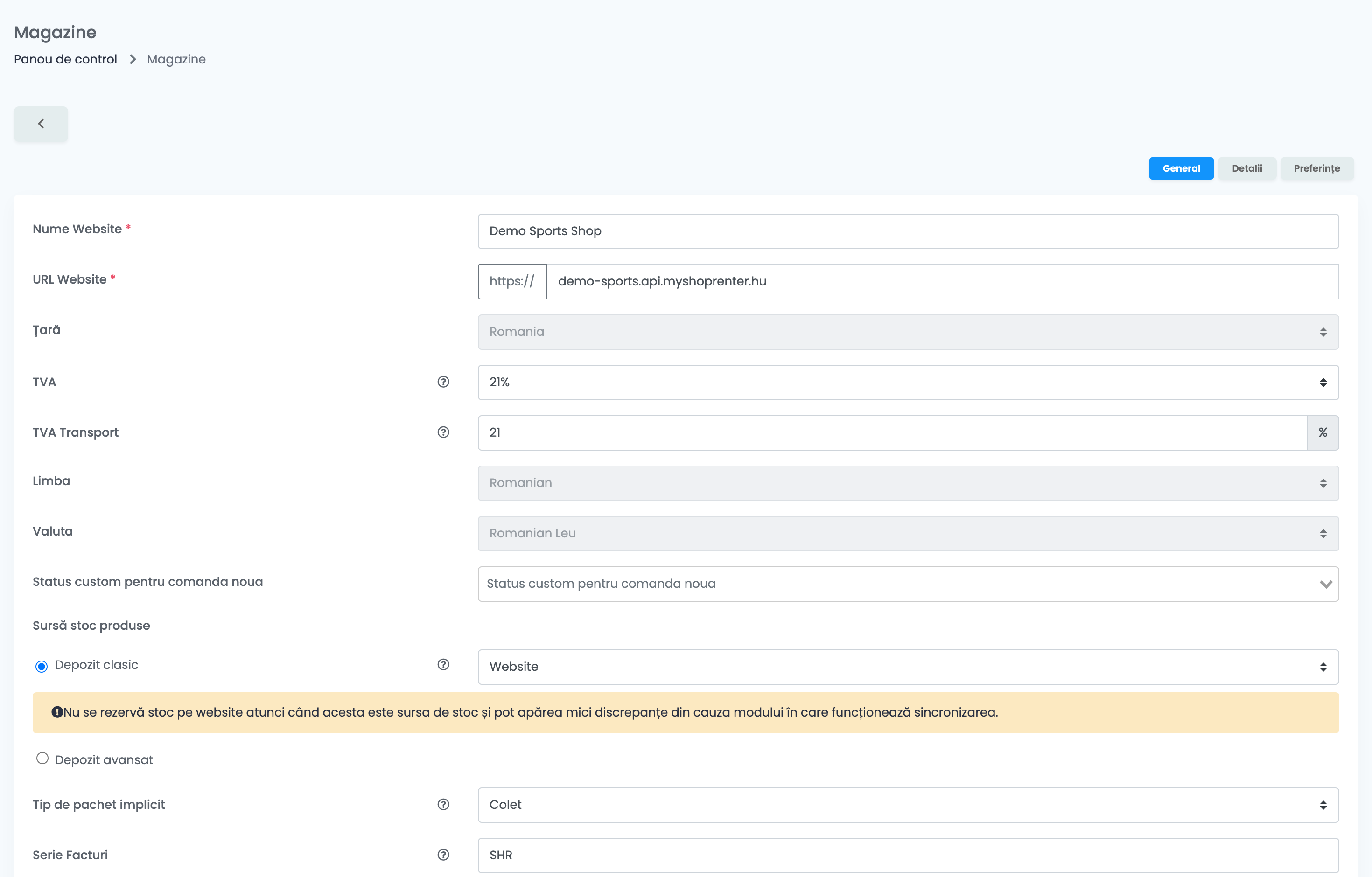The image size is (1372, 877).
Task: Go to Panou de control breadcrumb
Action: [x=65, y=59]
